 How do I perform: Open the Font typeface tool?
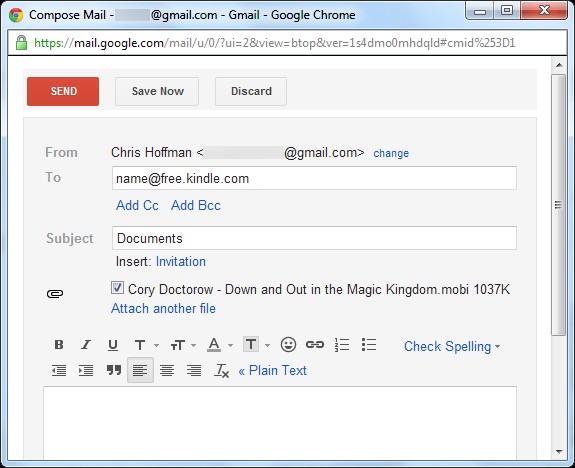pos(140,345)
